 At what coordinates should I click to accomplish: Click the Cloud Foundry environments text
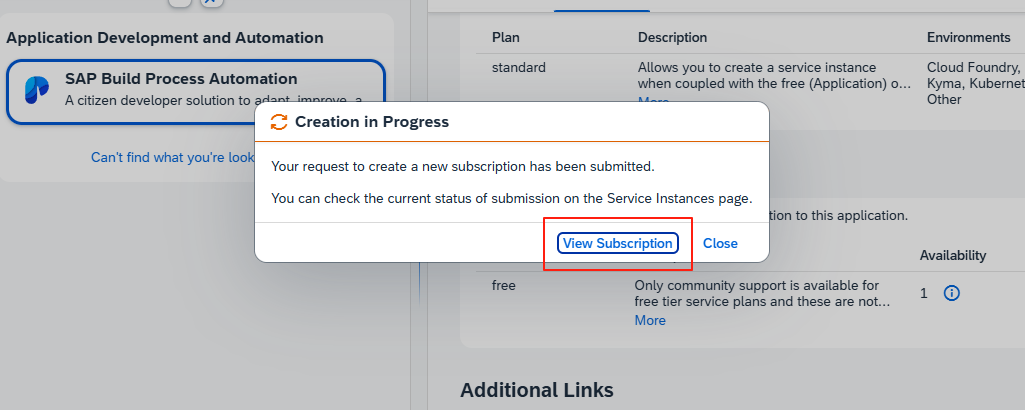[x=973, y=68]
